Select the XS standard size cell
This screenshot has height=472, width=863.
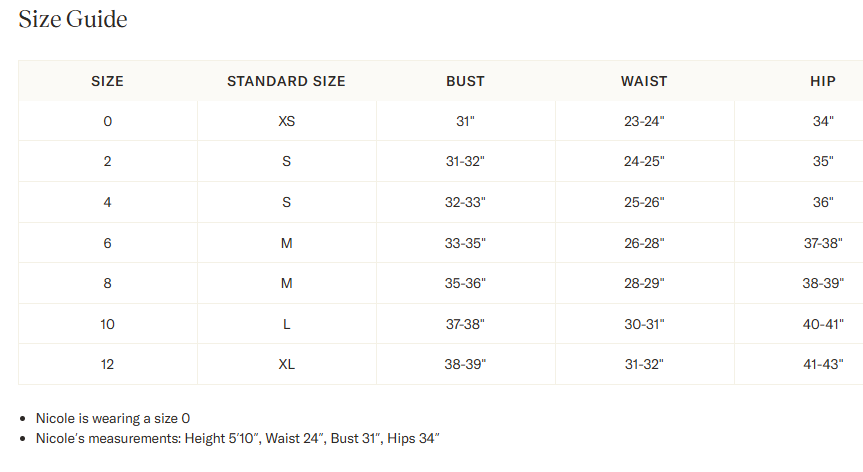[286, 121]
